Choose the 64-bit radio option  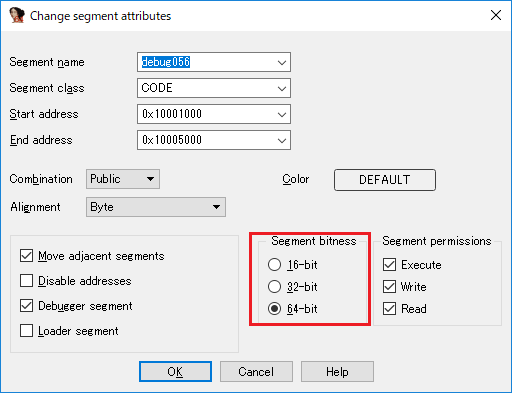[x=274, y=309]
